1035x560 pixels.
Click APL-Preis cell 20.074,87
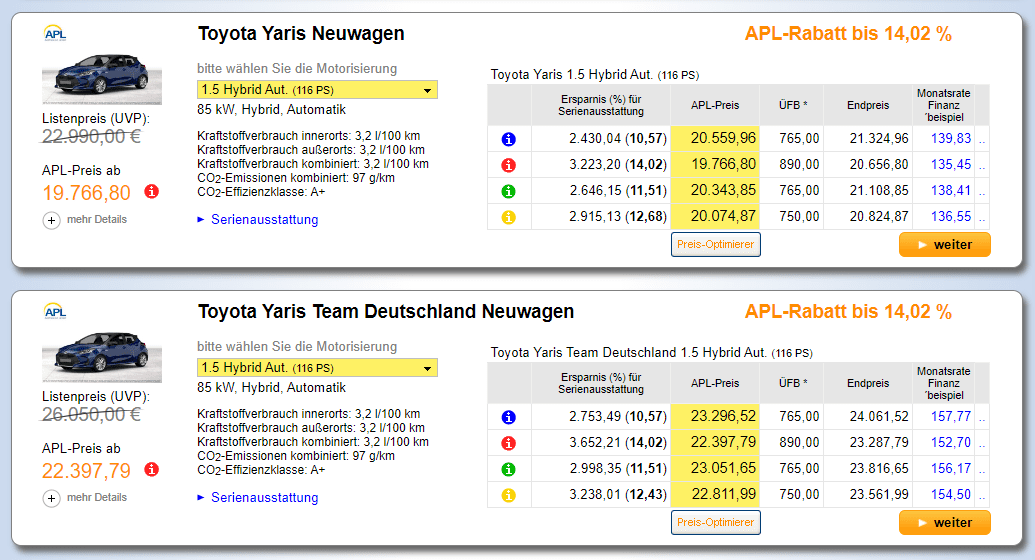[716, 217]
